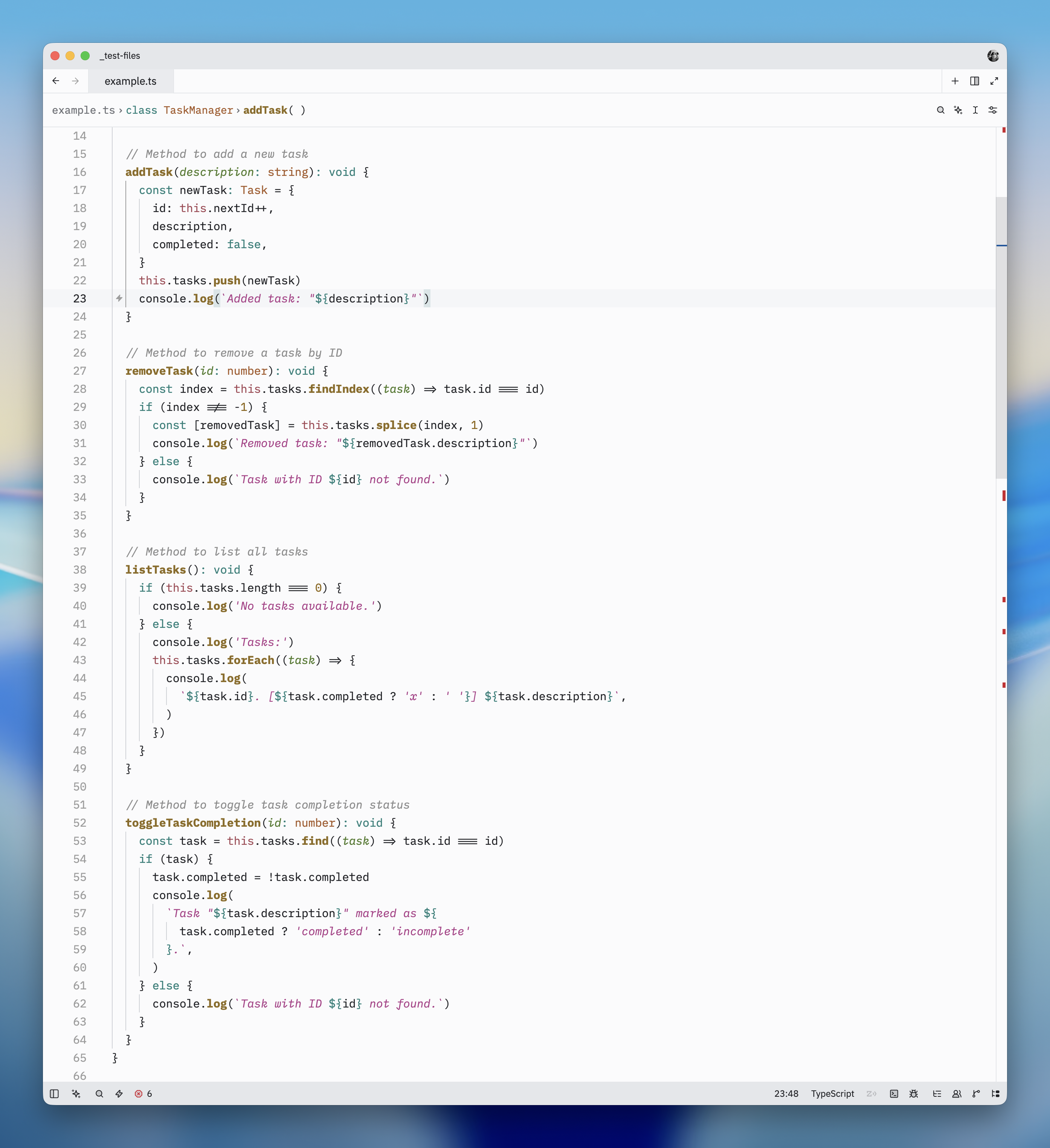Open the user avatar menu
Screen dimensions: 1050x1148
pos(992,56)
